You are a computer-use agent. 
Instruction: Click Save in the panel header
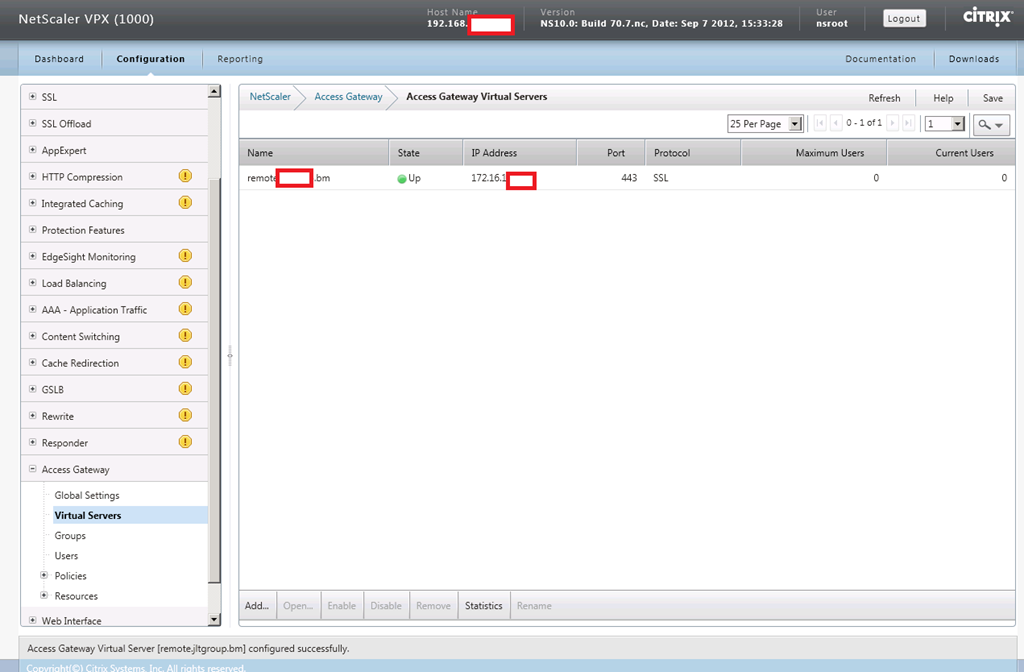coord(993,98)
